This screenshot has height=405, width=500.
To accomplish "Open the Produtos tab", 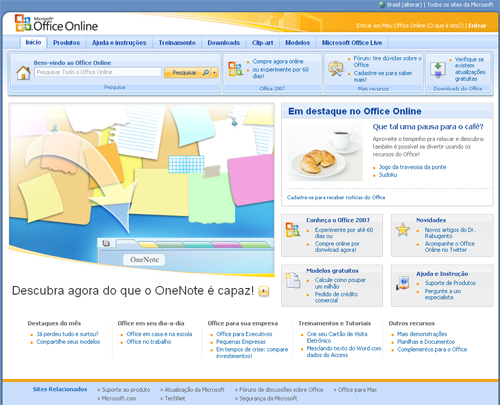I will tap(66, 43).
